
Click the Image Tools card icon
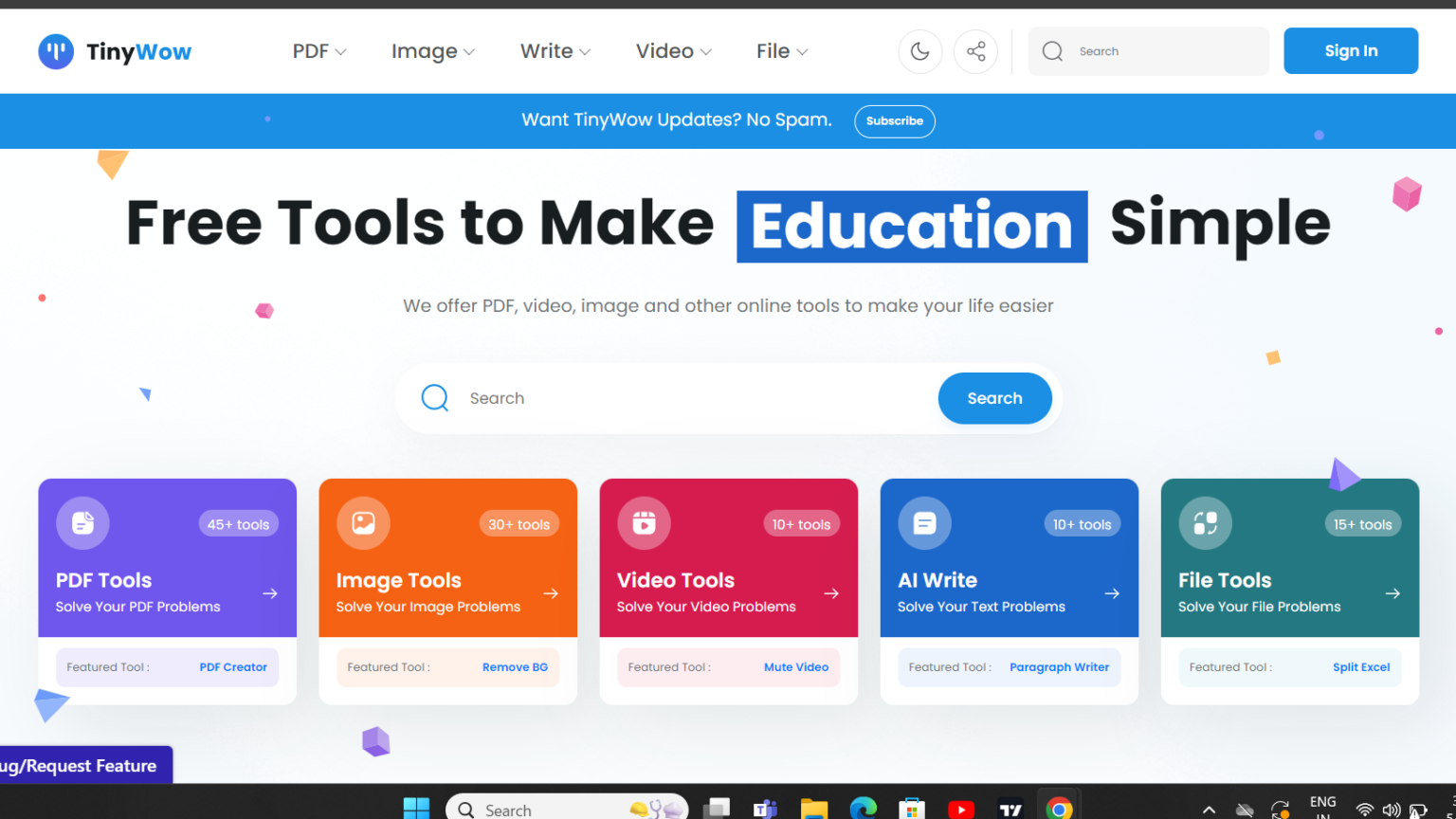click(363, 523)
